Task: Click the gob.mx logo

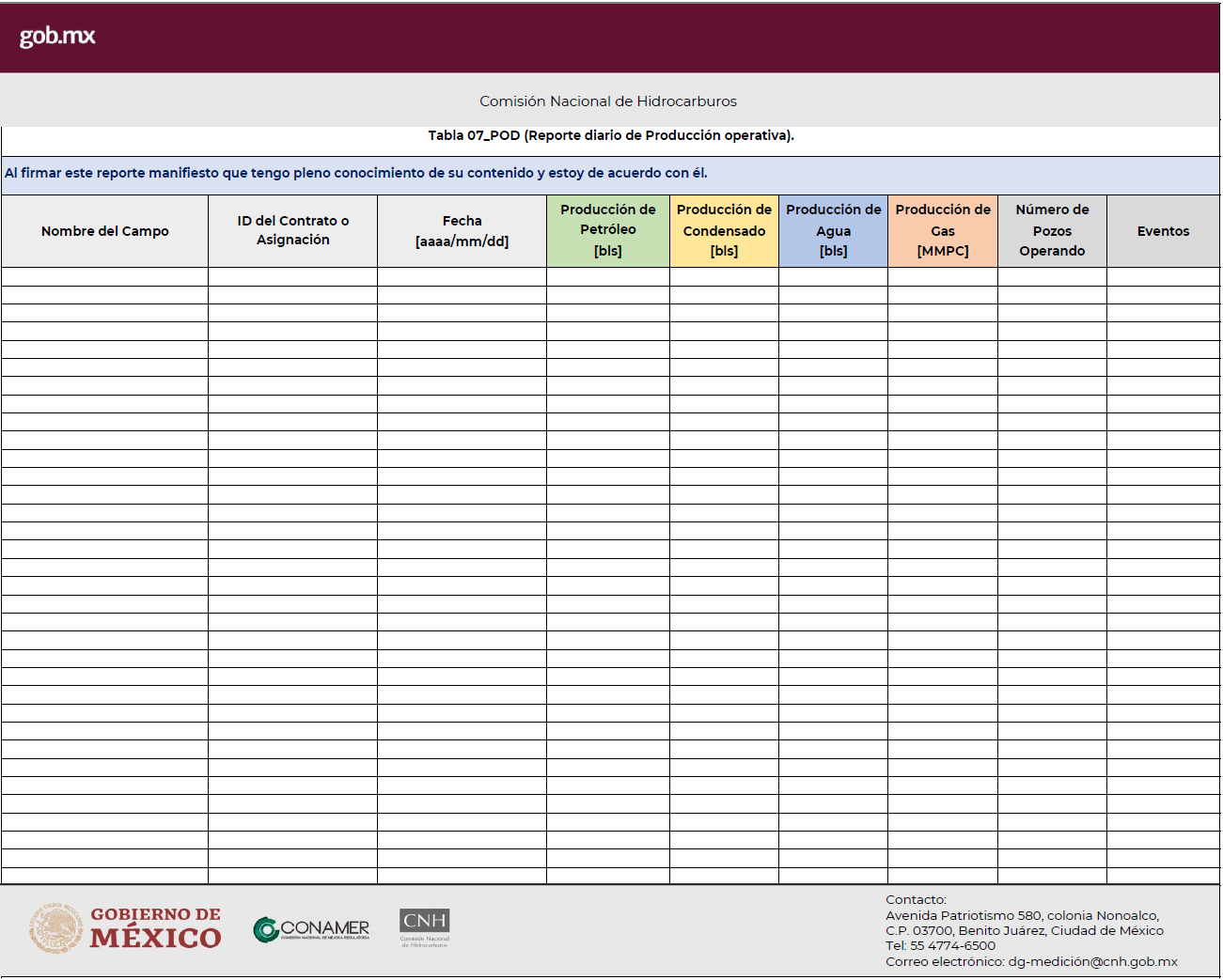Action: tap(57, 37)
